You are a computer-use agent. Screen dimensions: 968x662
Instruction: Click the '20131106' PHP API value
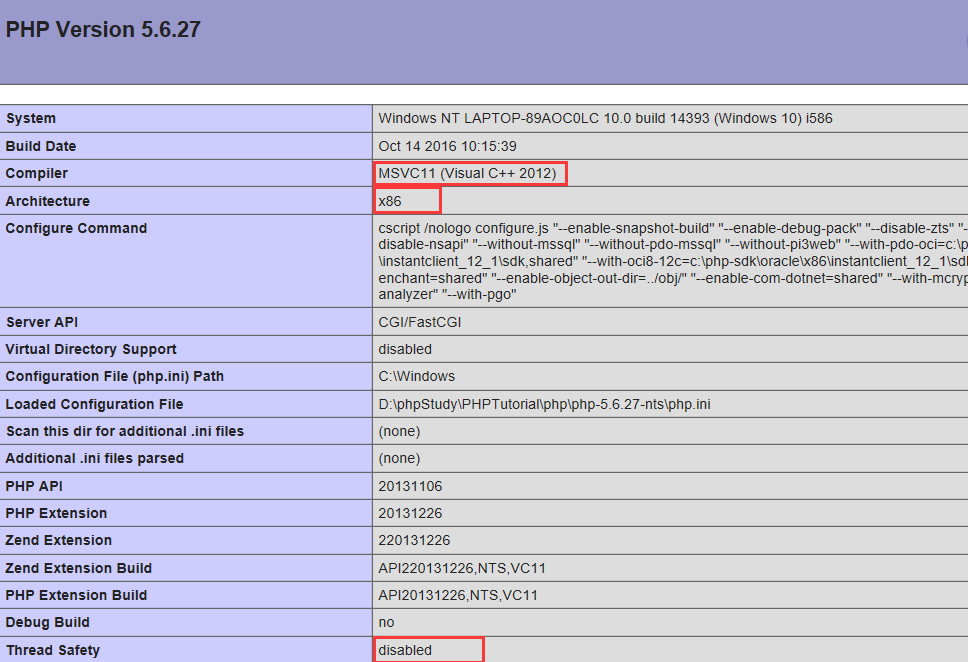tap(410, 487)
